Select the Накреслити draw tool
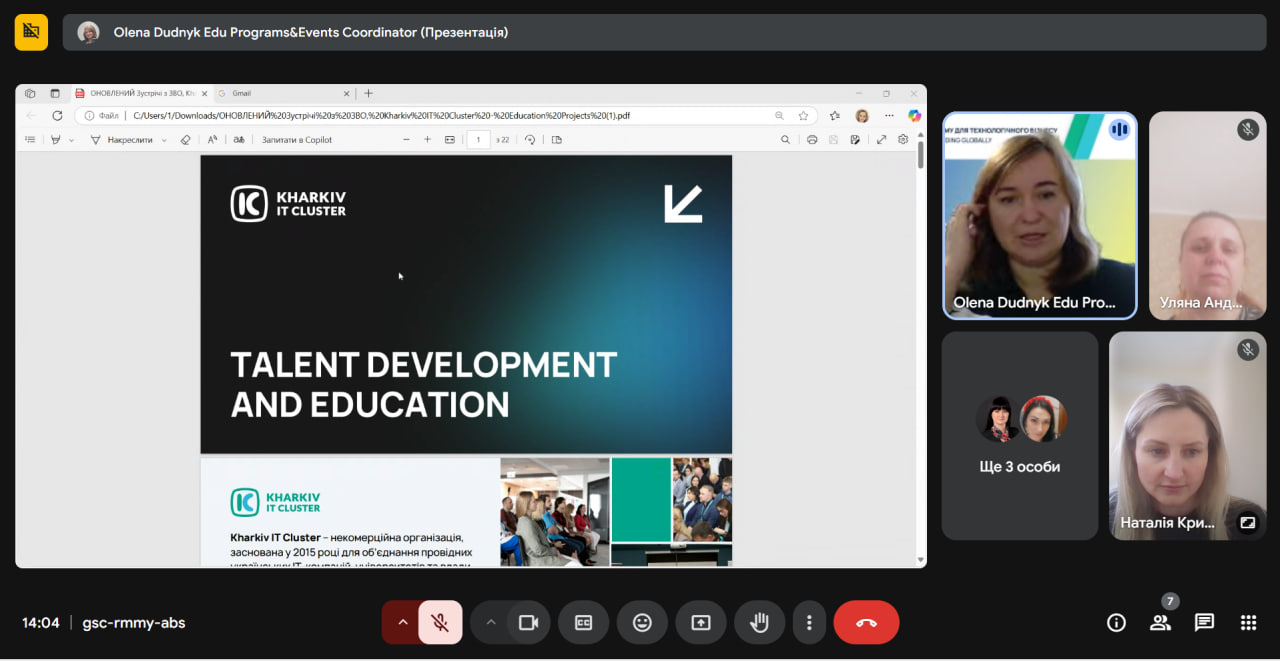Viewport: 1280px width, 661px height. pos(122,140)
